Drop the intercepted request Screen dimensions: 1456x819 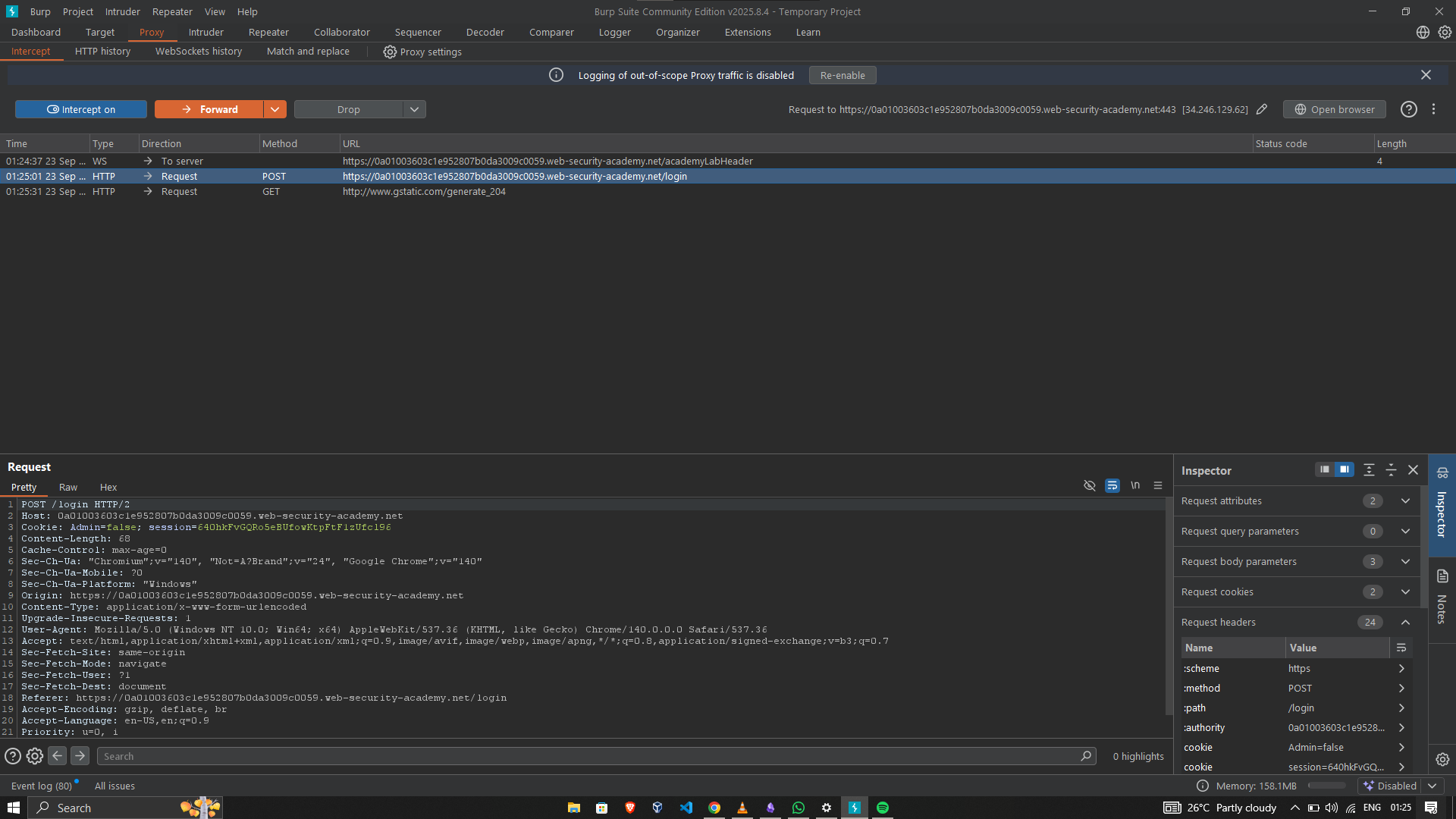(x=349, y=109)
